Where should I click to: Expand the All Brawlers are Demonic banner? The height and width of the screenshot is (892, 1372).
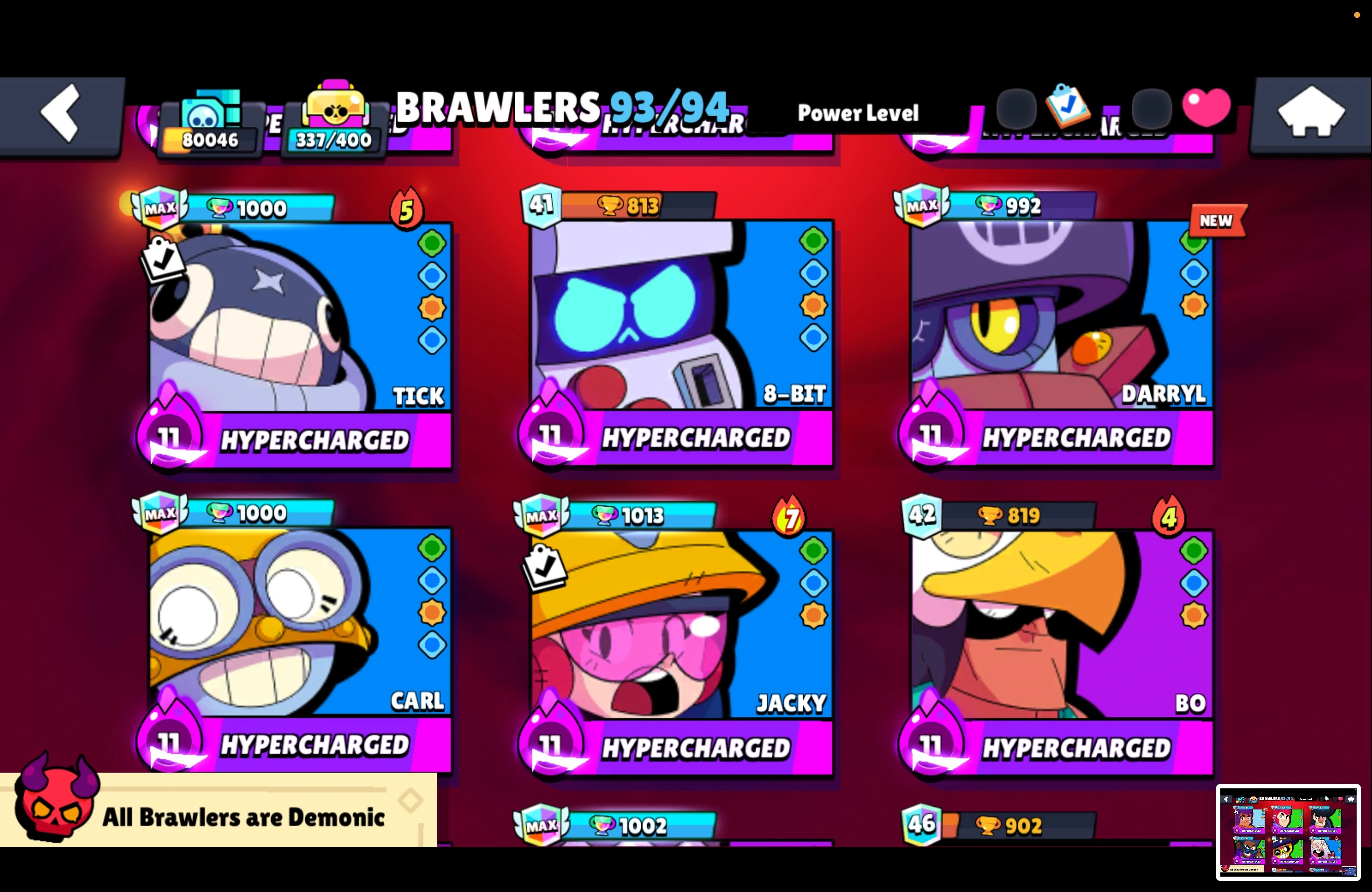coord(218,810)
